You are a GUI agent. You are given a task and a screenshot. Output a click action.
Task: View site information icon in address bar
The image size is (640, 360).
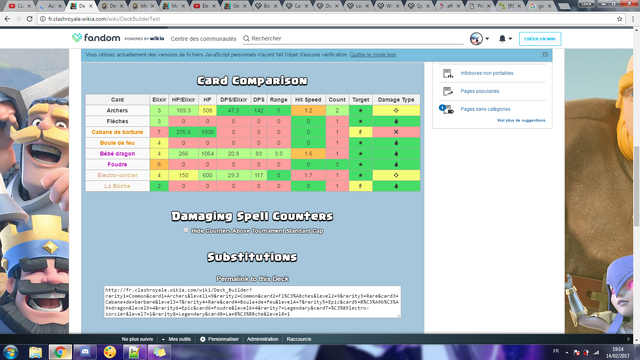tap(42, 19)
